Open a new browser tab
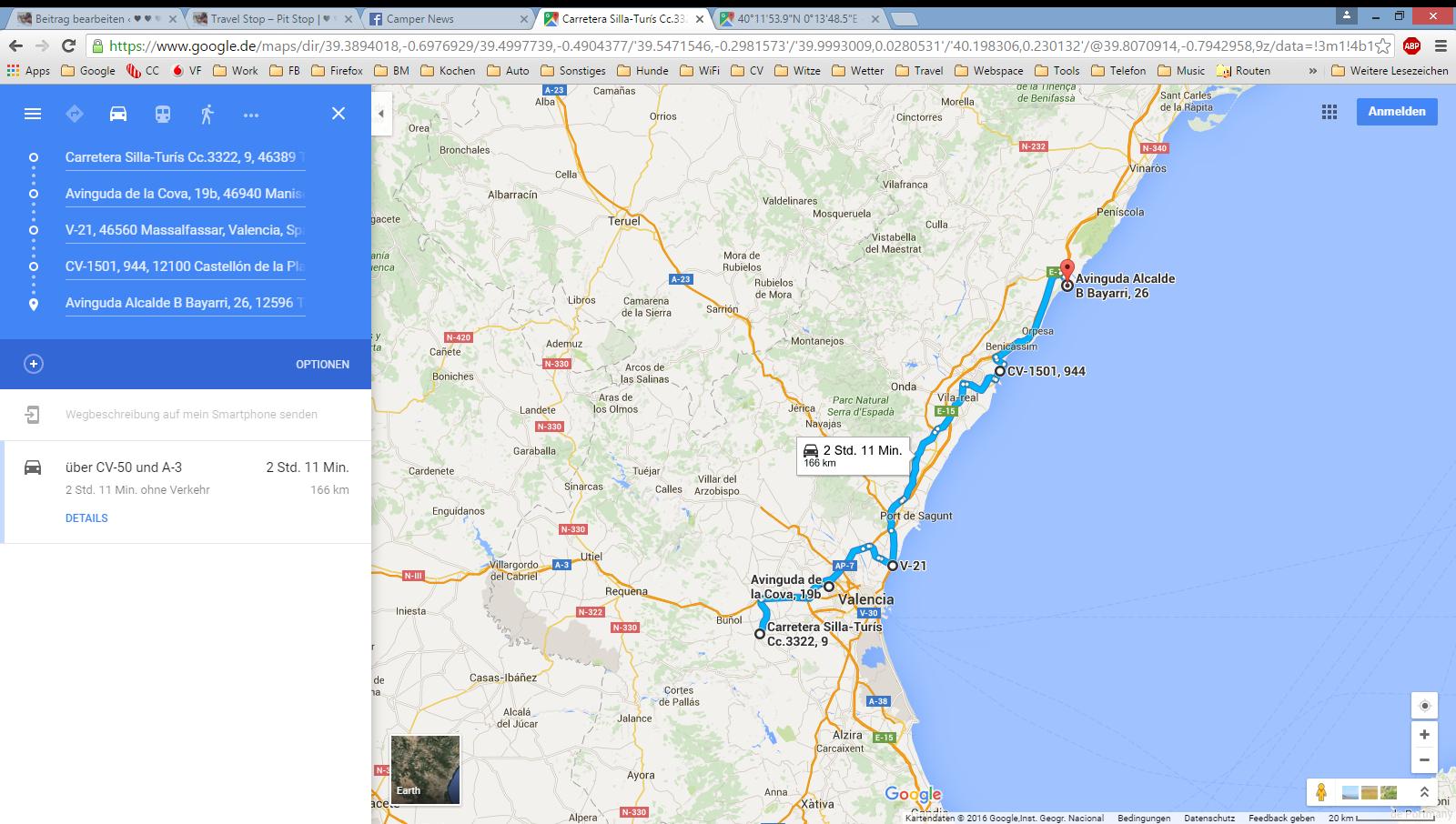Viewport: 1456px width, 824px height. tap(904, 19)
